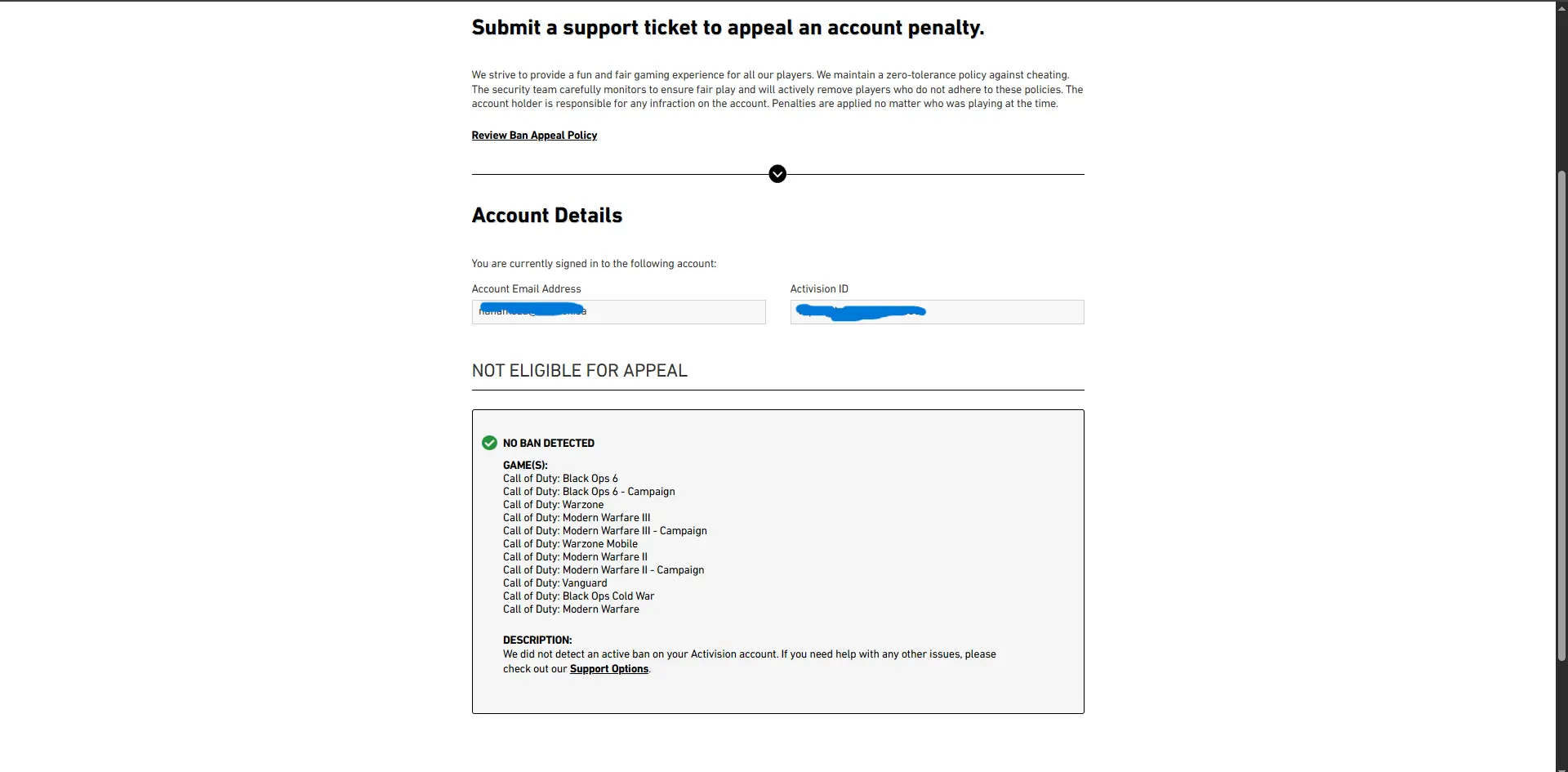Select the Modern Warfare III - Campaign entry
Screen dimensions: 1568x772
605,531
